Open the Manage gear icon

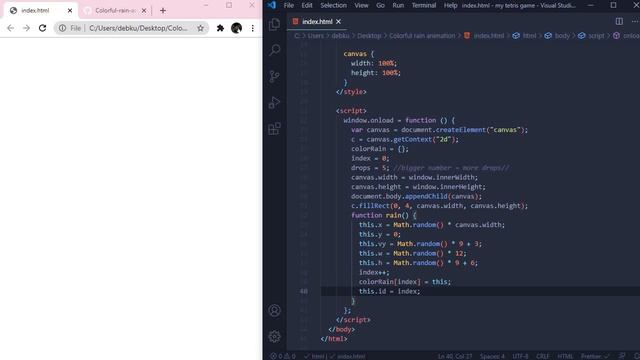(x=275, y=336)
